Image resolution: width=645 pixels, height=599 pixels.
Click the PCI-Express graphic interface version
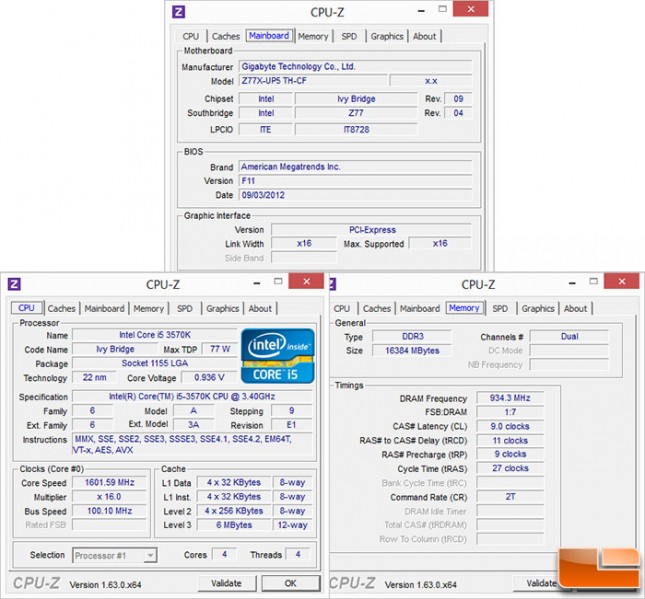[x=371, y=230]
